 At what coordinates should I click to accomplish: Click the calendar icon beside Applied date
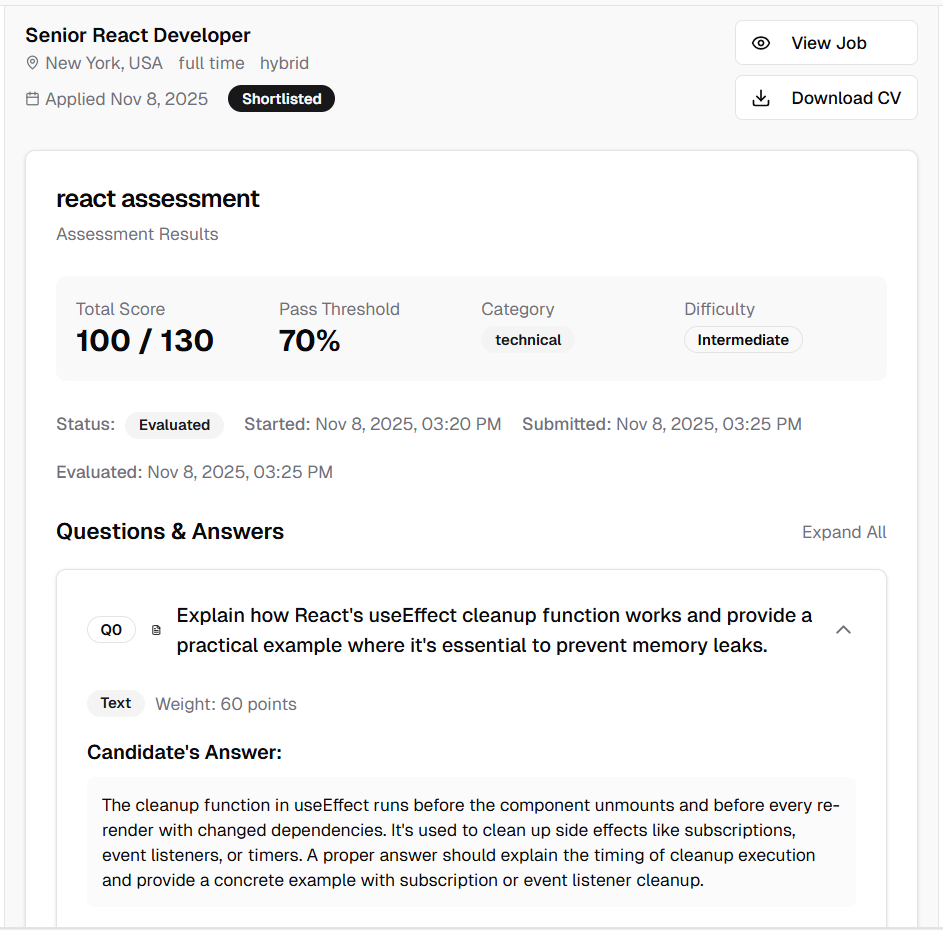(x=33, y=99)
